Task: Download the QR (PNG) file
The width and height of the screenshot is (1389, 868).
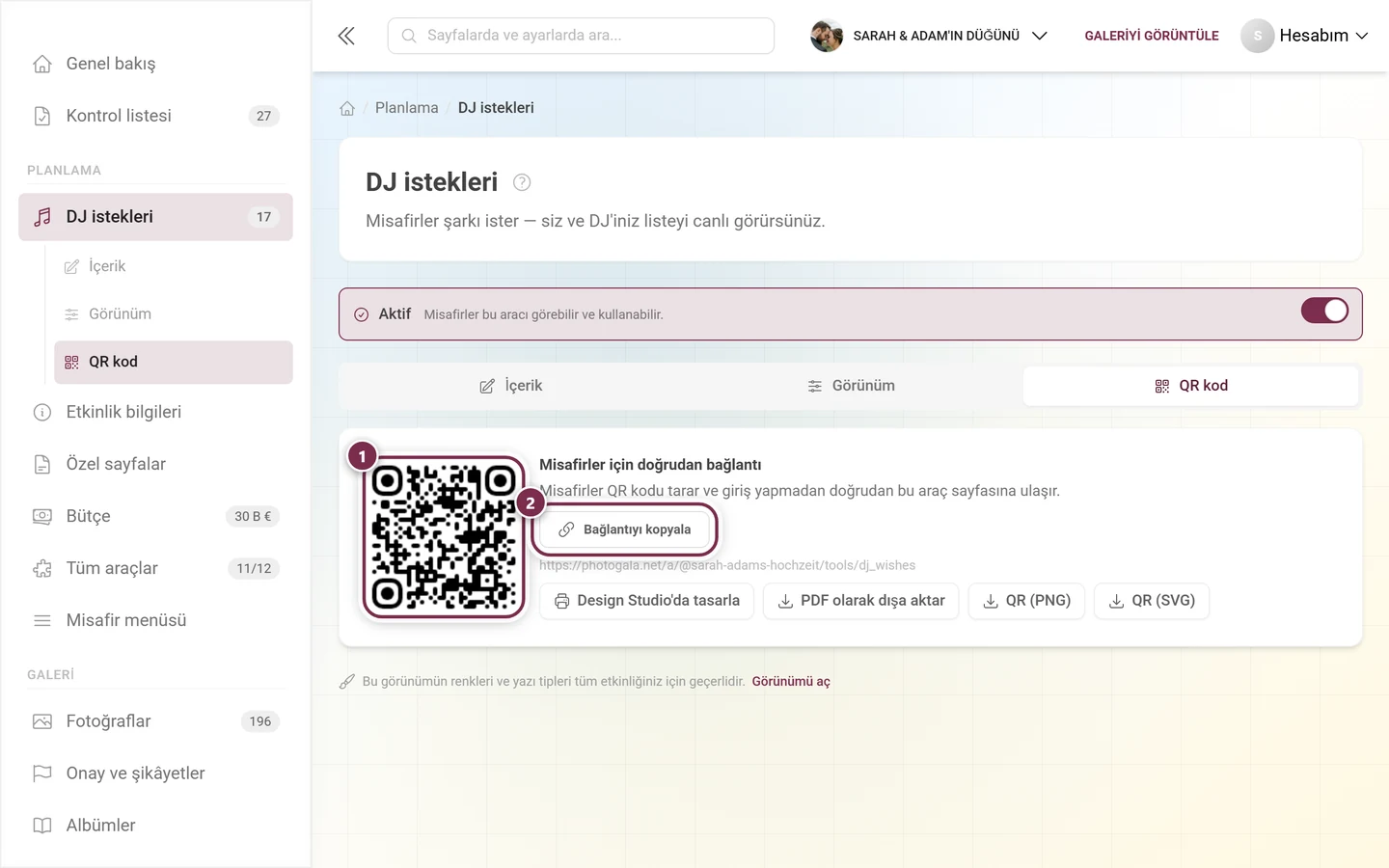Action: tap(1026, 601)
